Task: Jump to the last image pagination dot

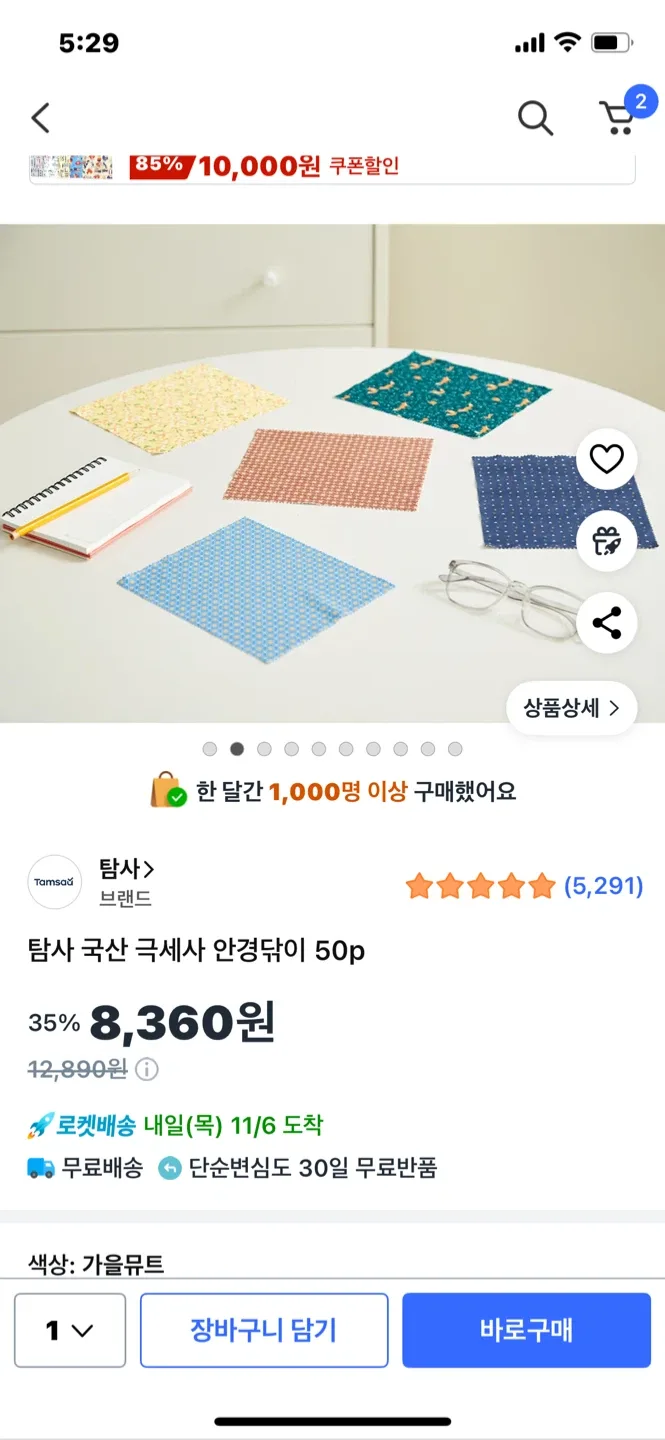Action: [x=455, y=749]
